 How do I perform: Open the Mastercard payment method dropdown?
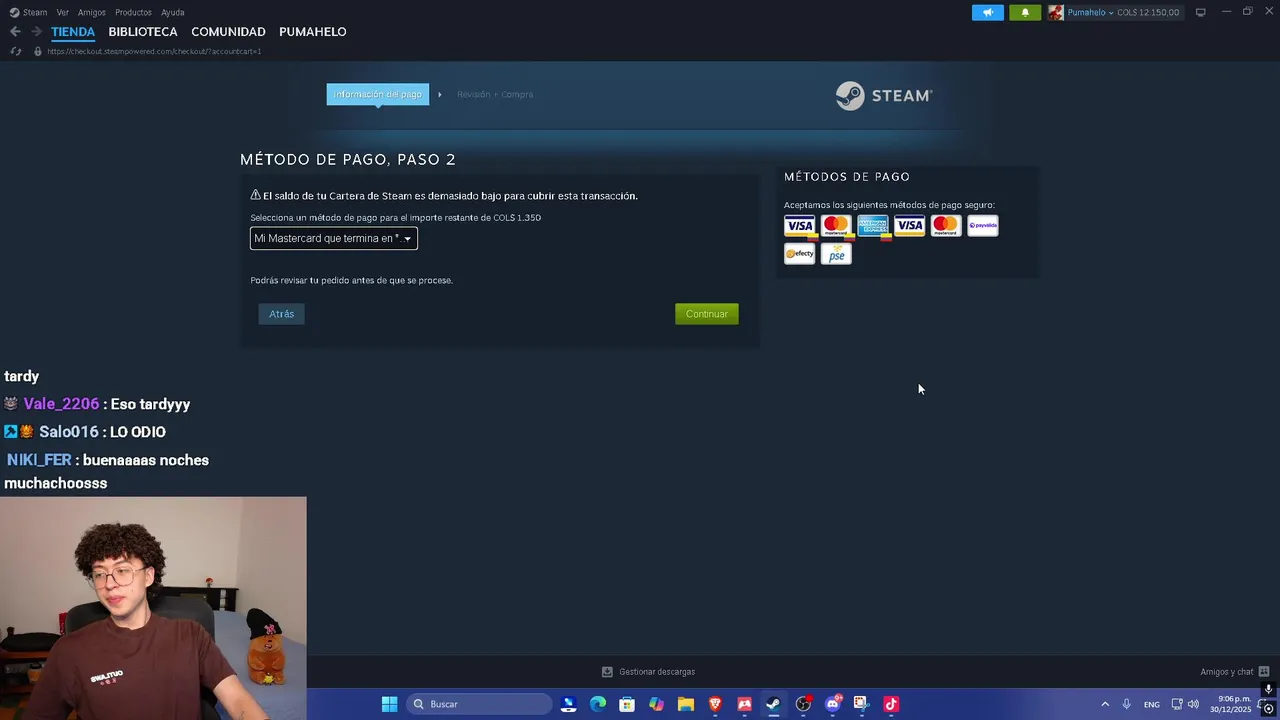click(334, 238)
